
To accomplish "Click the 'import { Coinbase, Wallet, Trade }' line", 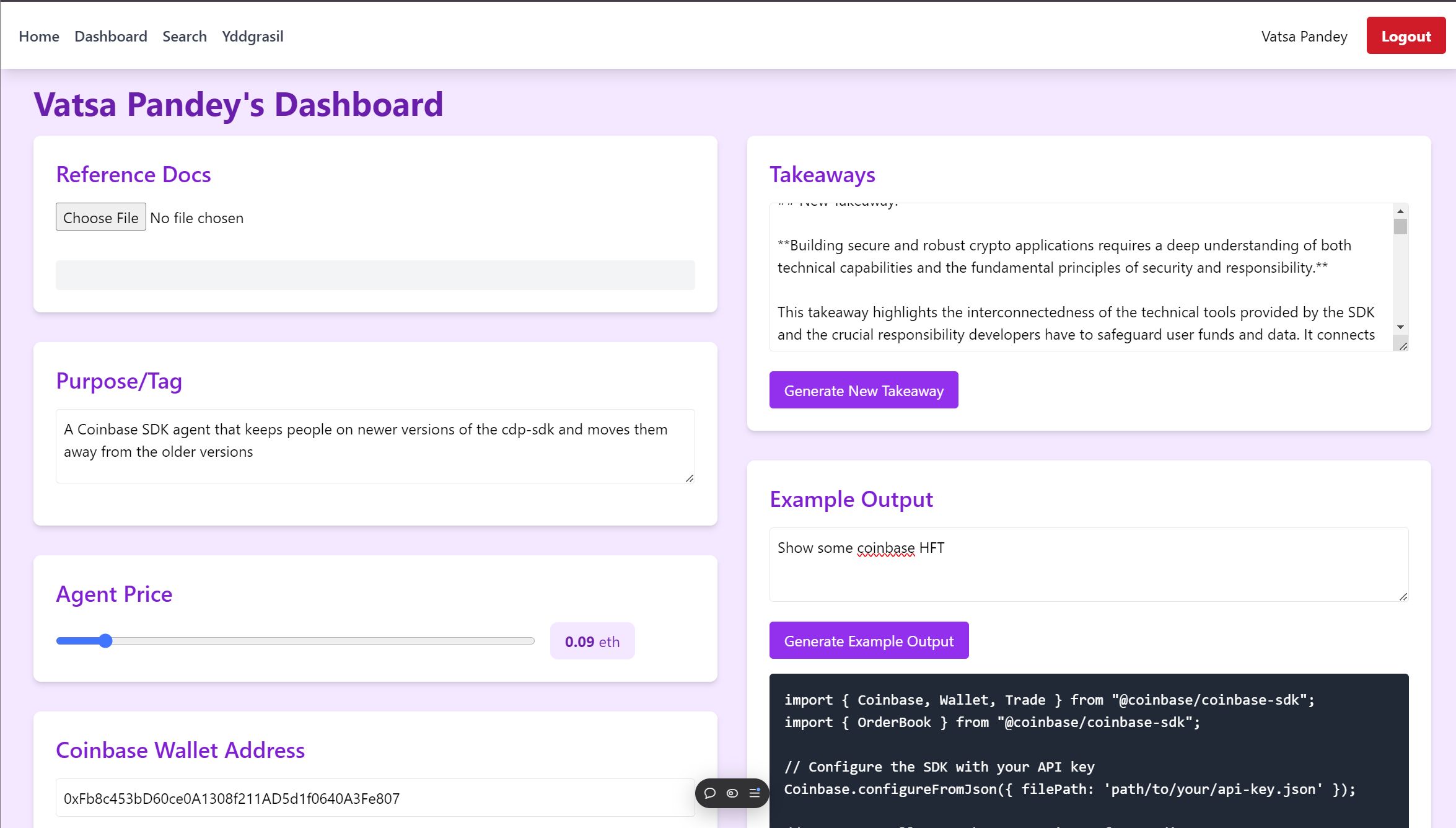I will point(1049,700).
